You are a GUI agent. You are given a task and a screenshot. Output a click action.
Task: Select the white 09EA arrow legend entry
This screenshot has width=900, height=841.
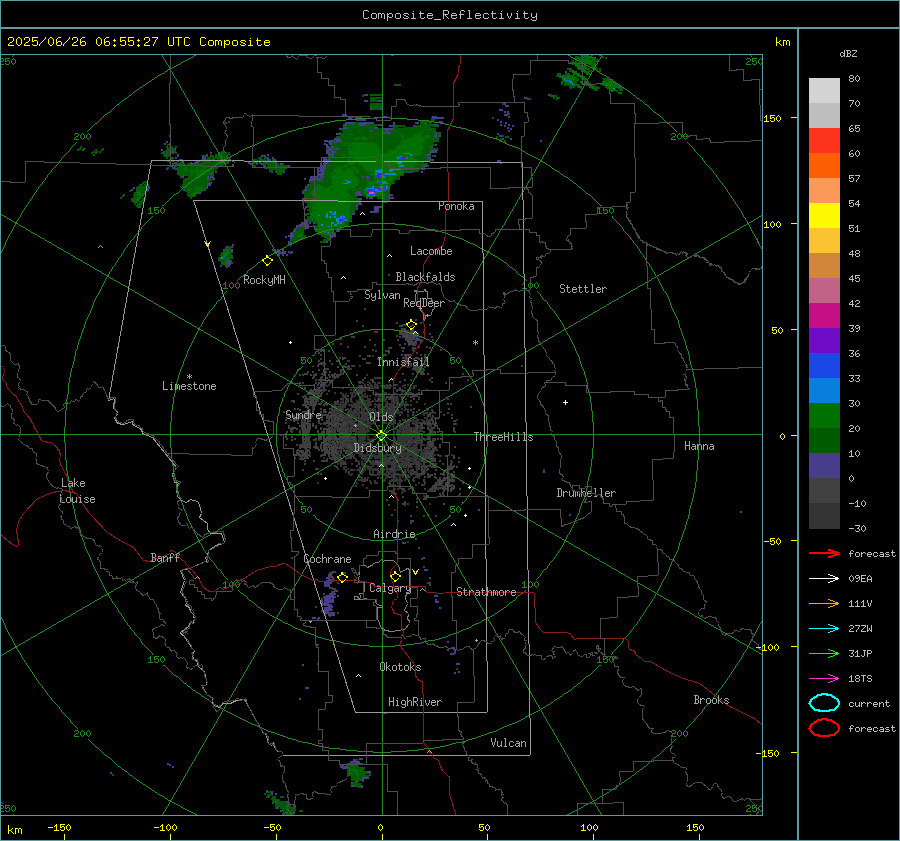[824, 578]
